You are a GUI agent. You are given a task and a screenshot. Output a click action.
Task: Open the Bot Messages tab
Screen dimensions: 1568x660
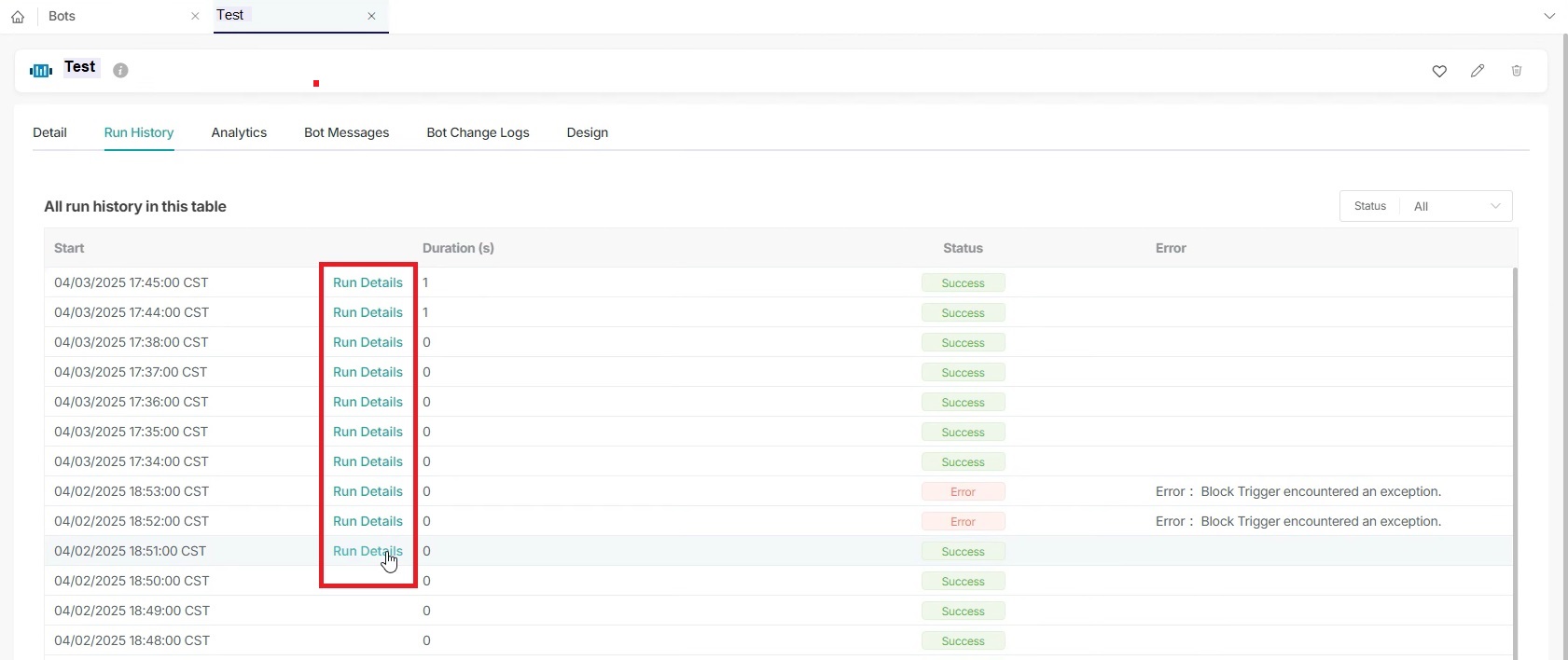(x=346, y=132)
